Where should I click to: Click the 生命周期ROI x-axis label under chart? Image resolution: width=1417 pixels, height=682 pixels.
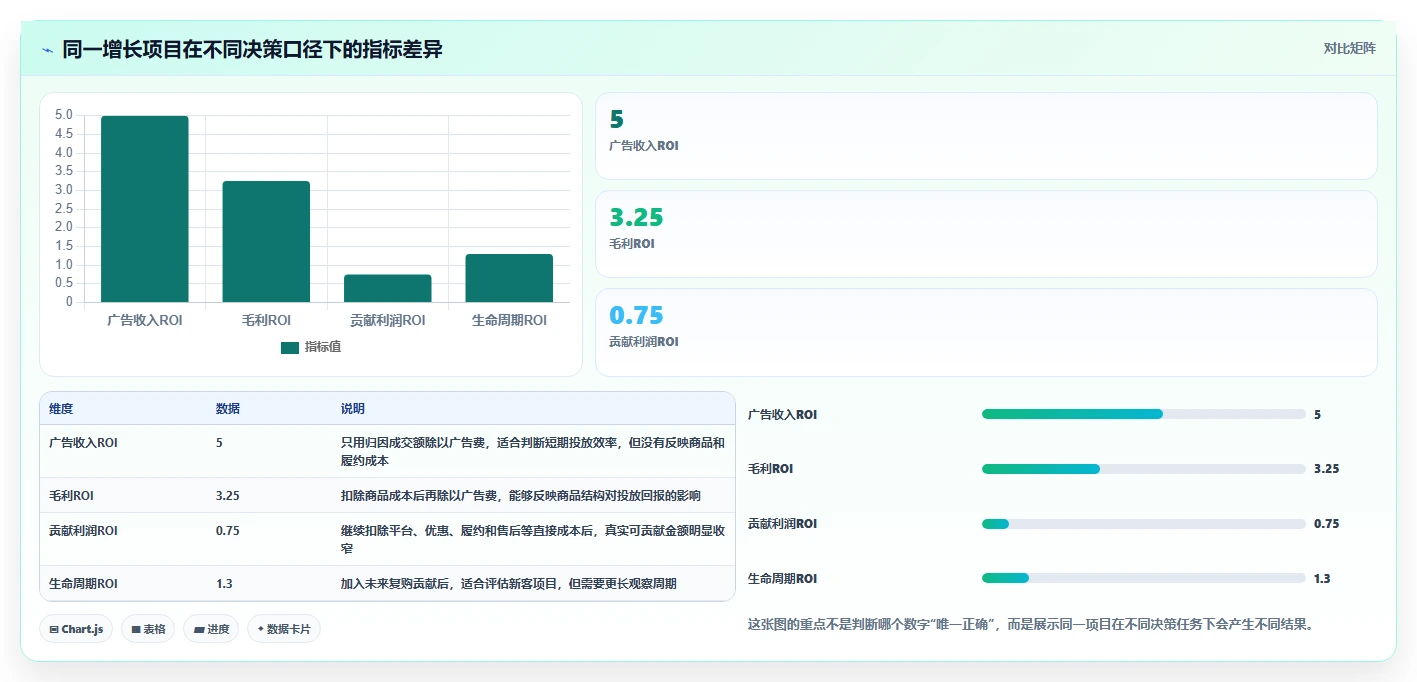[509, 320]
